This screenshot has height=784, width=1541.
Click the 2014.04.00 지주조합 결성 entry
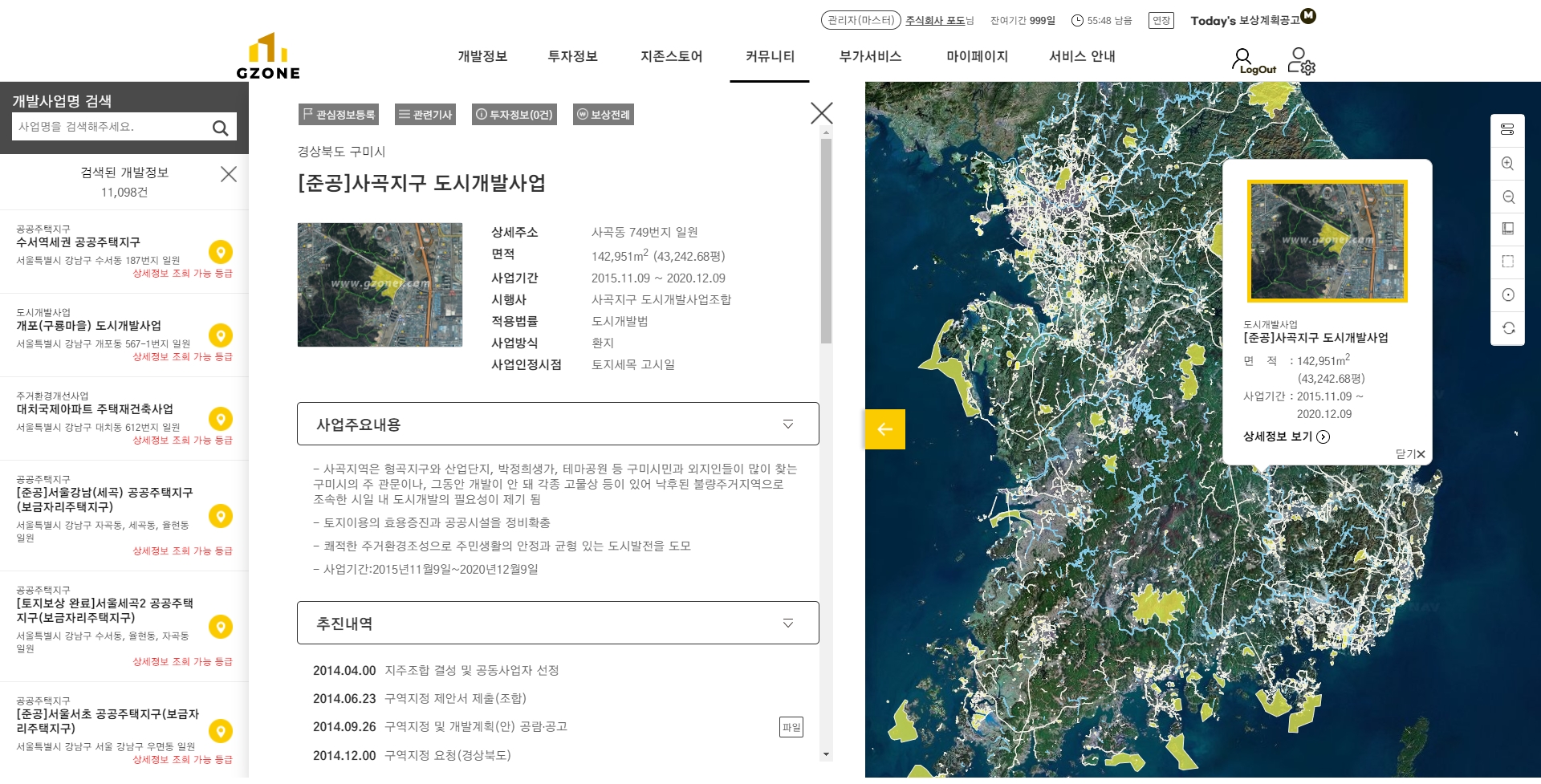click(x=436, y=671)
